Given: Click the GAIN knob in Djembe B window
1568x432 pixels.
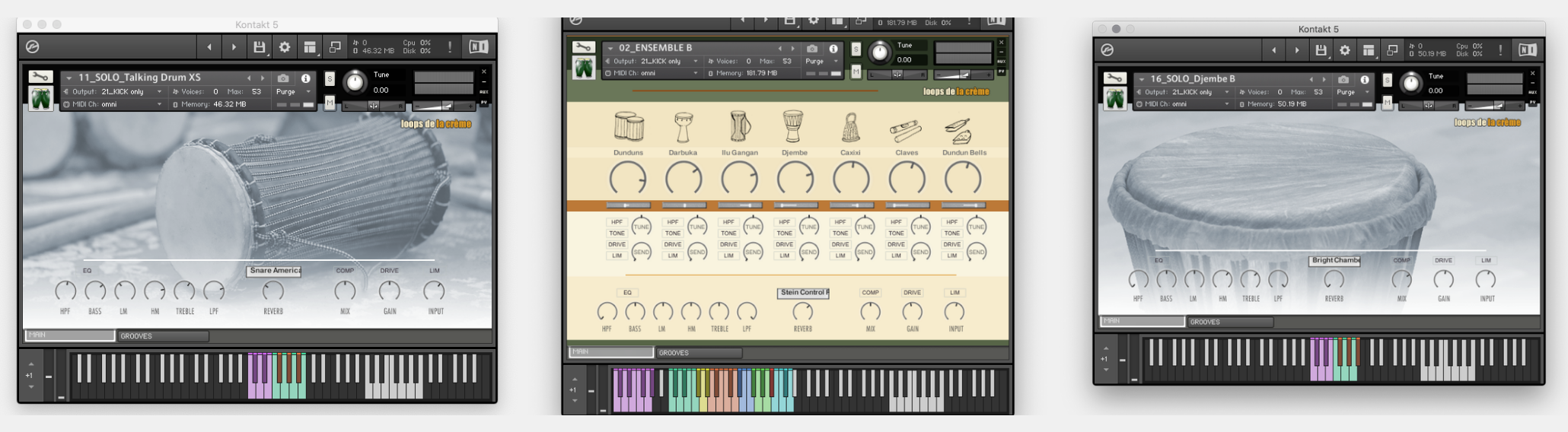Looking at the screenshot, I should 1443,280.
